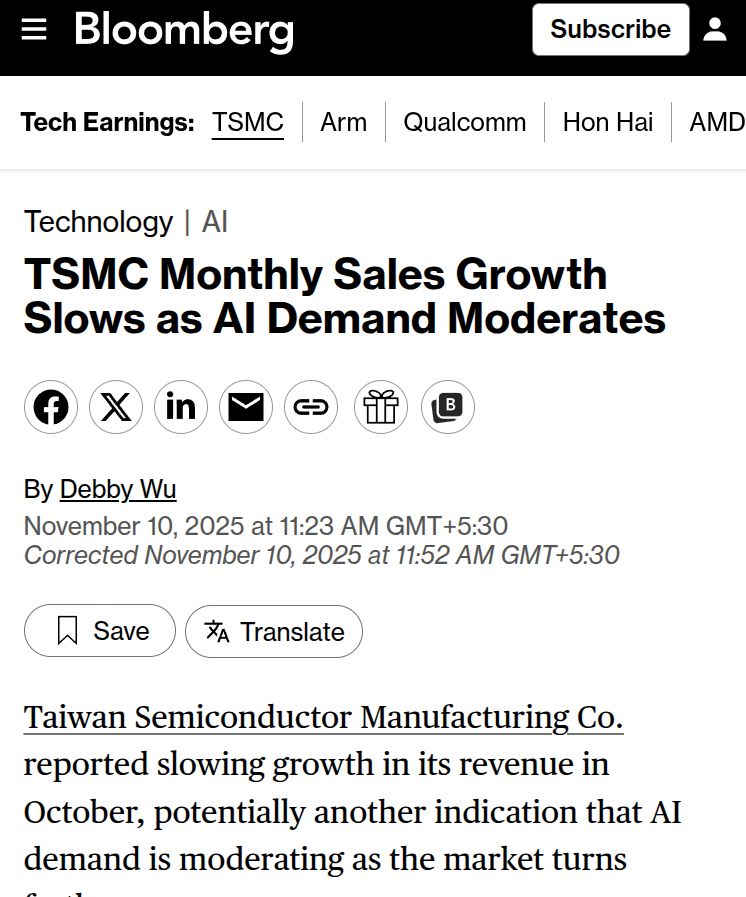
Task: Save the article with the bookmark button
Action: coord(99,631)
